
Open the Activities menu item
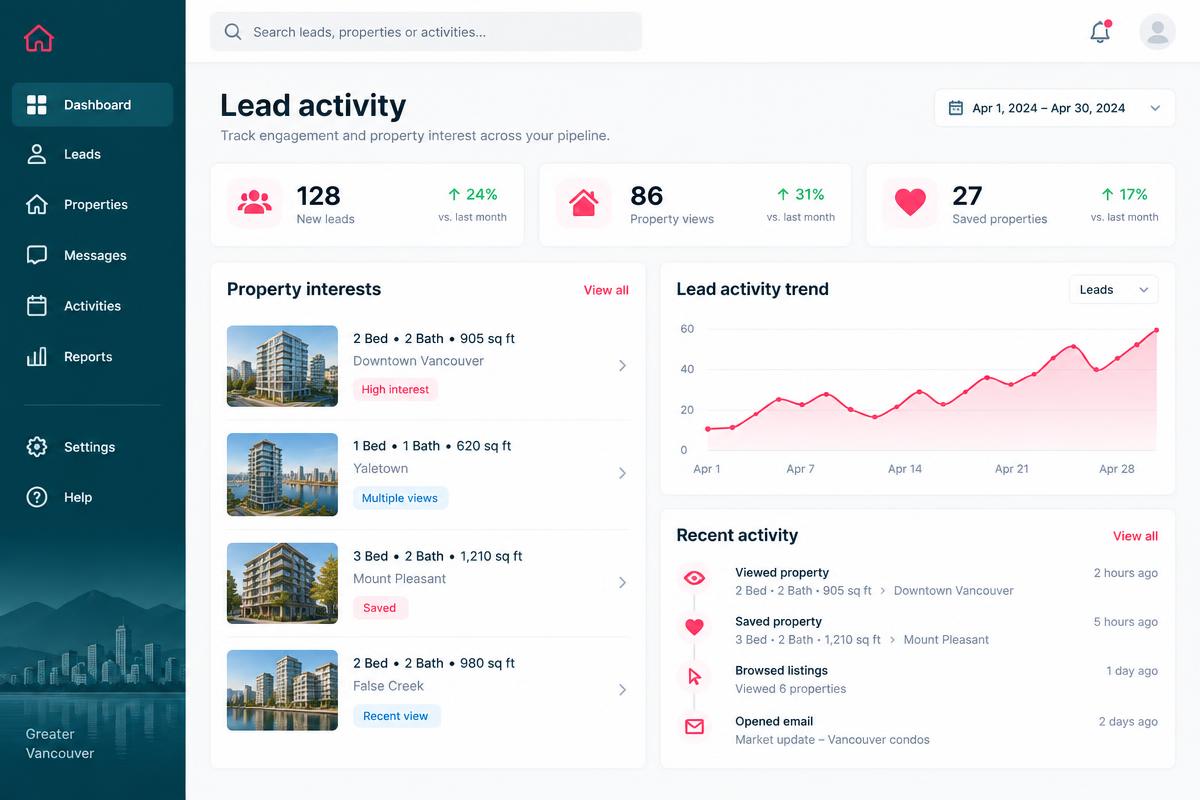pyautogui.click(x=92, y=306)
